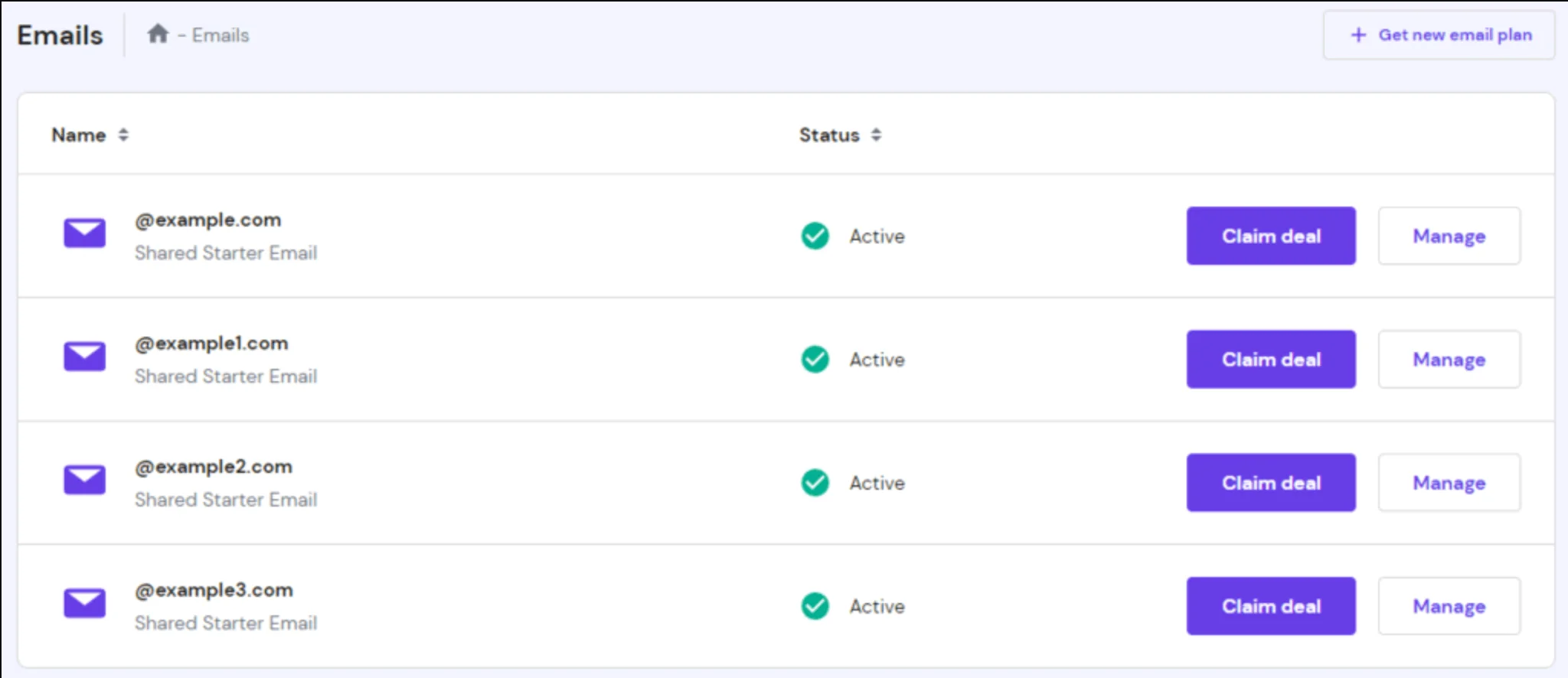
Task: Select the @example3.com domain name
Action: tap(214, 590)
